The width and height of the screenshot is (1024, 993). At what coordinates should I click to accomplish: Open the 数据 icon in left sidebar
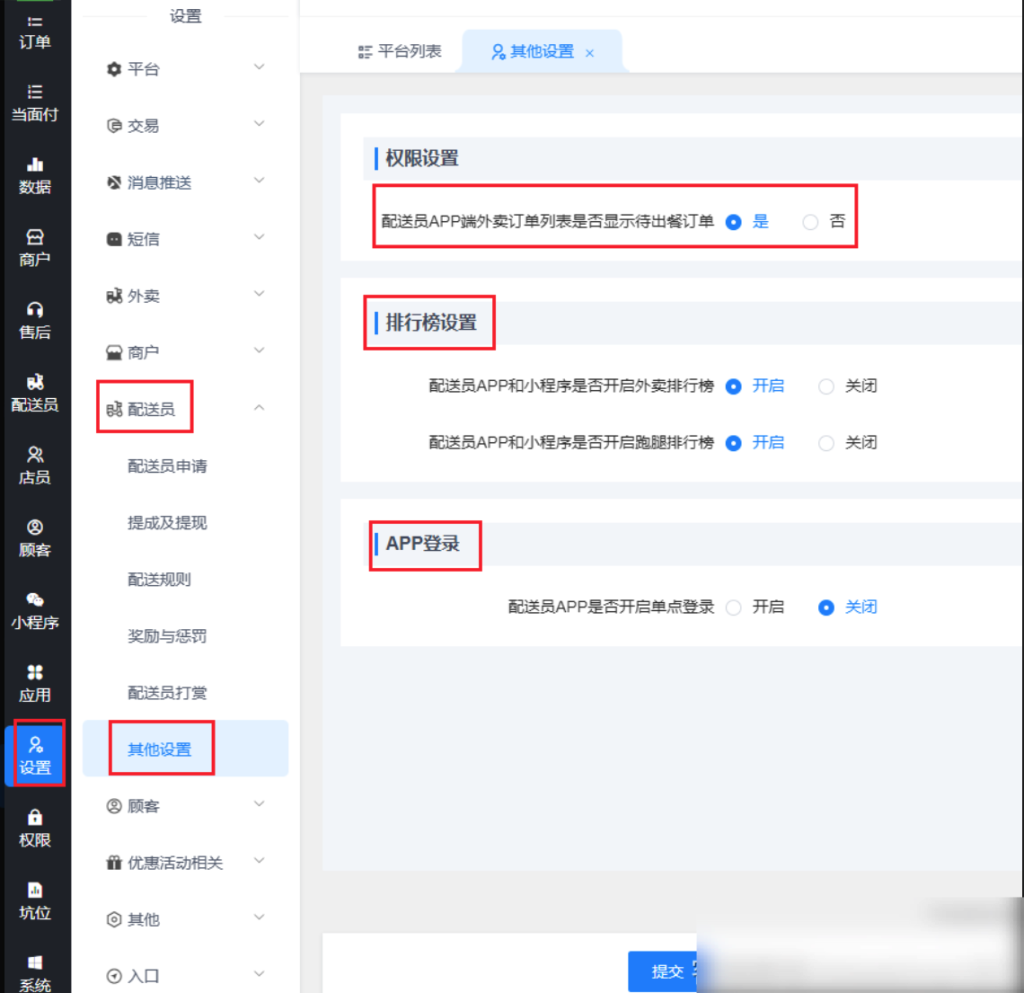click(x=35, y=175)
